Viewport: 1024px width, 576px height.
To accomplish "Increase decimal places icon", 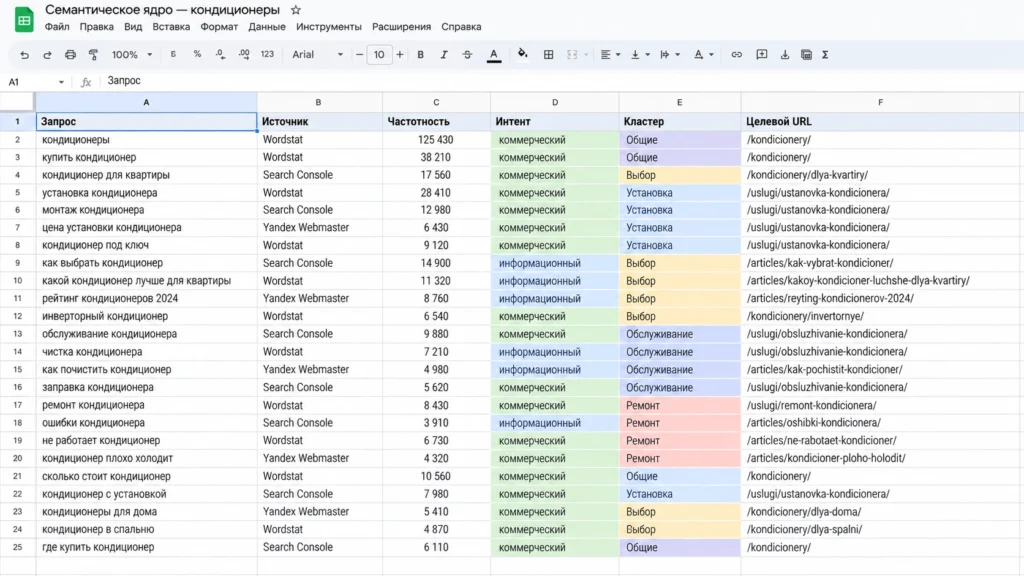I will click(244, 55).
